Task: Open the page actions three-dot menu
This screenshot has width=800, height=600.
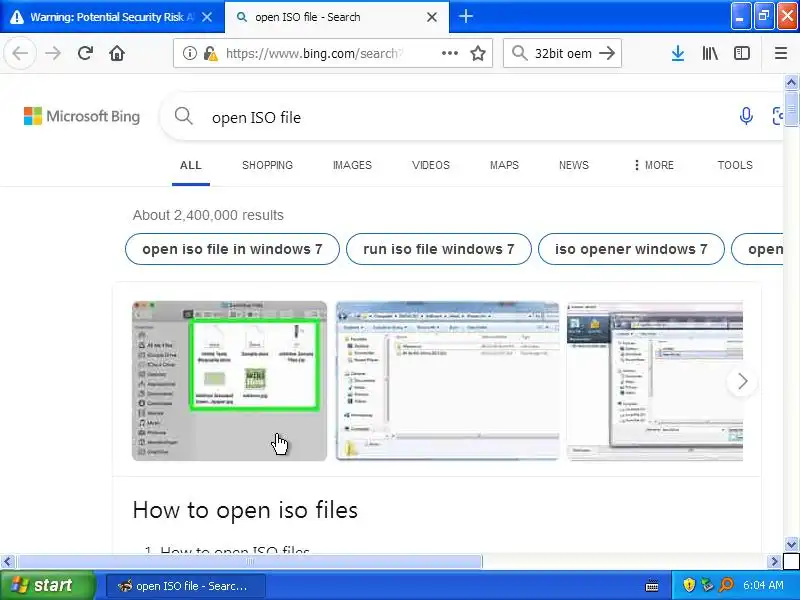Action: 449,53
